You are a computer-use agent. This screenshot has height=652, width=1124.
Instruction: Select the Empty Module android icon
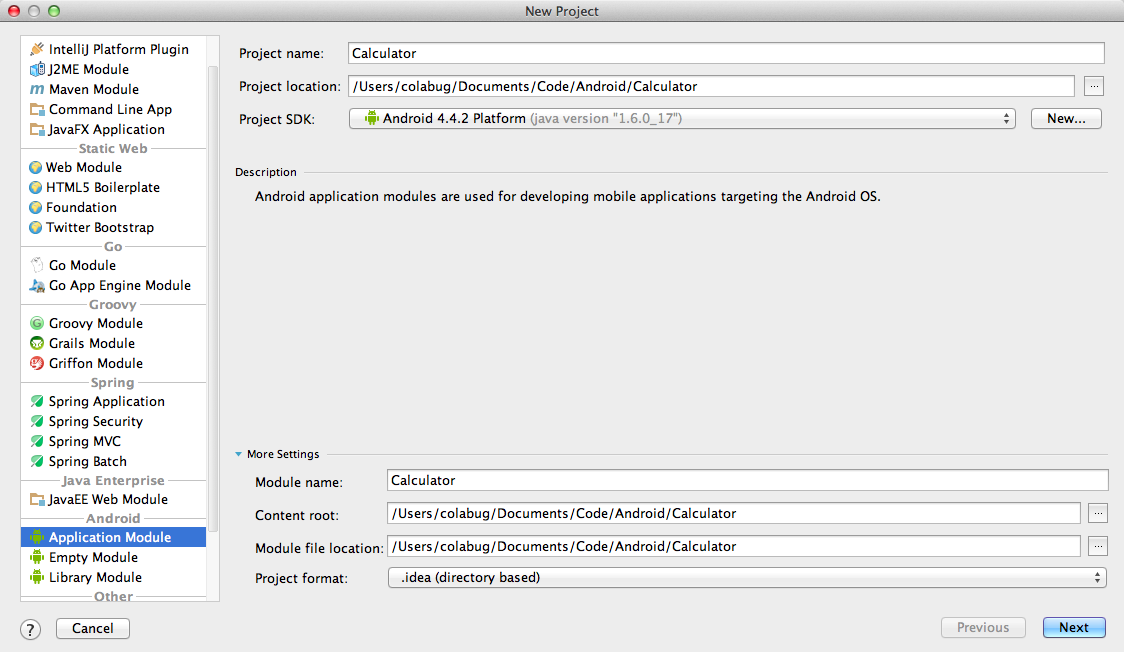[37, 557]
